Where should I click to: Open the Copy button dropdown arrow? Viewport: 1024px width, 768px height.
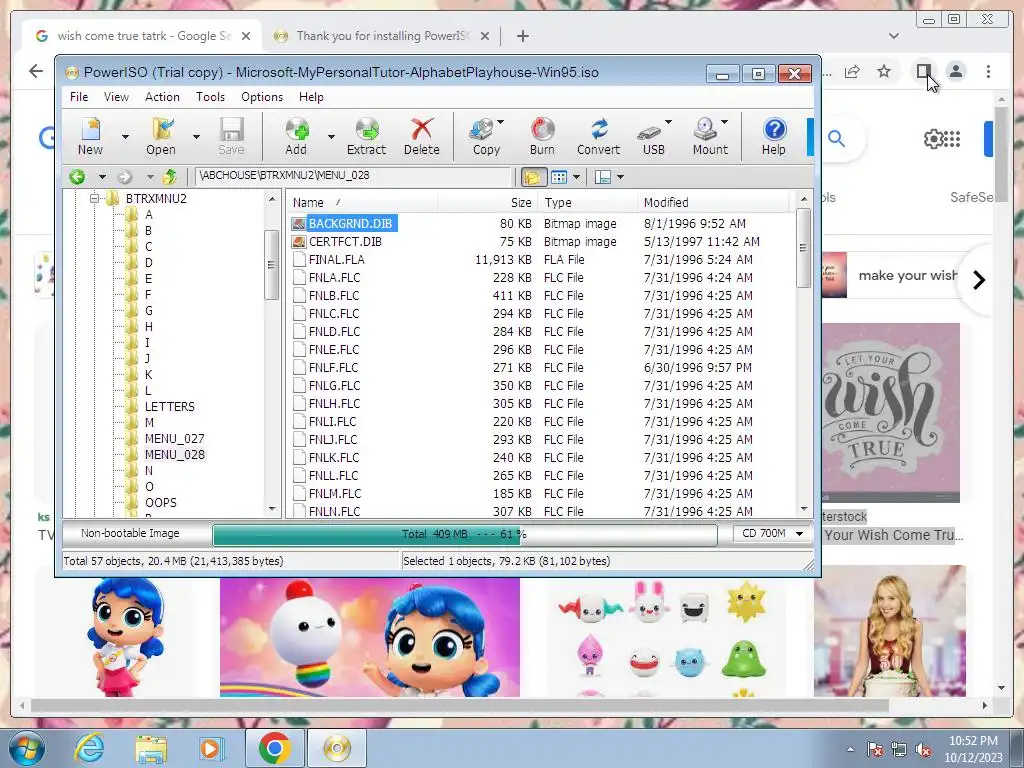pyautogui.click(x=500, y=122)
